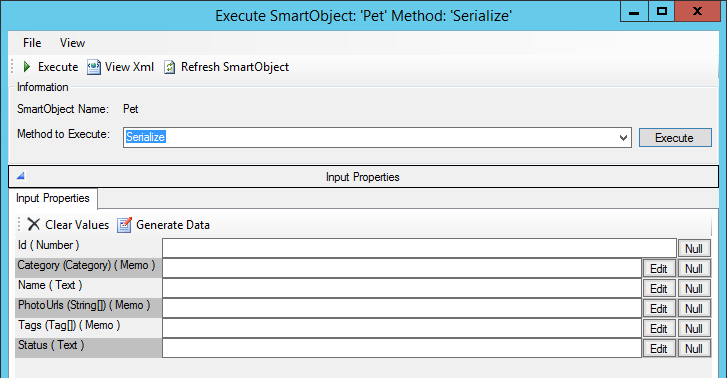Focus the Id Number input field
This screenshot has width=727, height=378.
(x=419, y=248)
